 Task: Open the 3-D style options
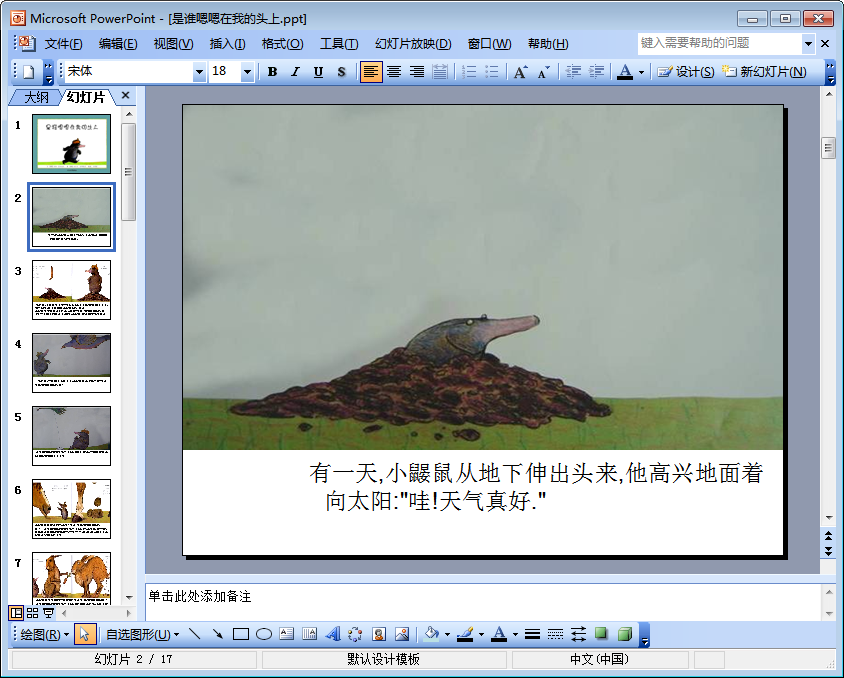[x=624, y=634]
